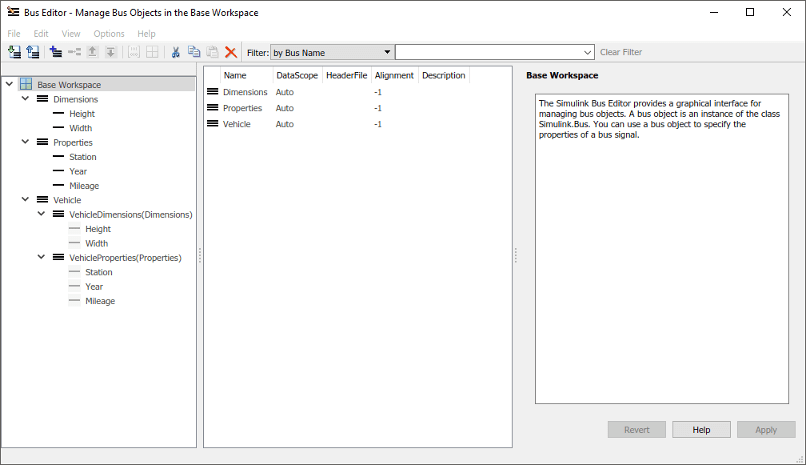806x465 pixels.
Task: Click the bus icon beside Dimensions in table
Action: [x=212, y=91]
